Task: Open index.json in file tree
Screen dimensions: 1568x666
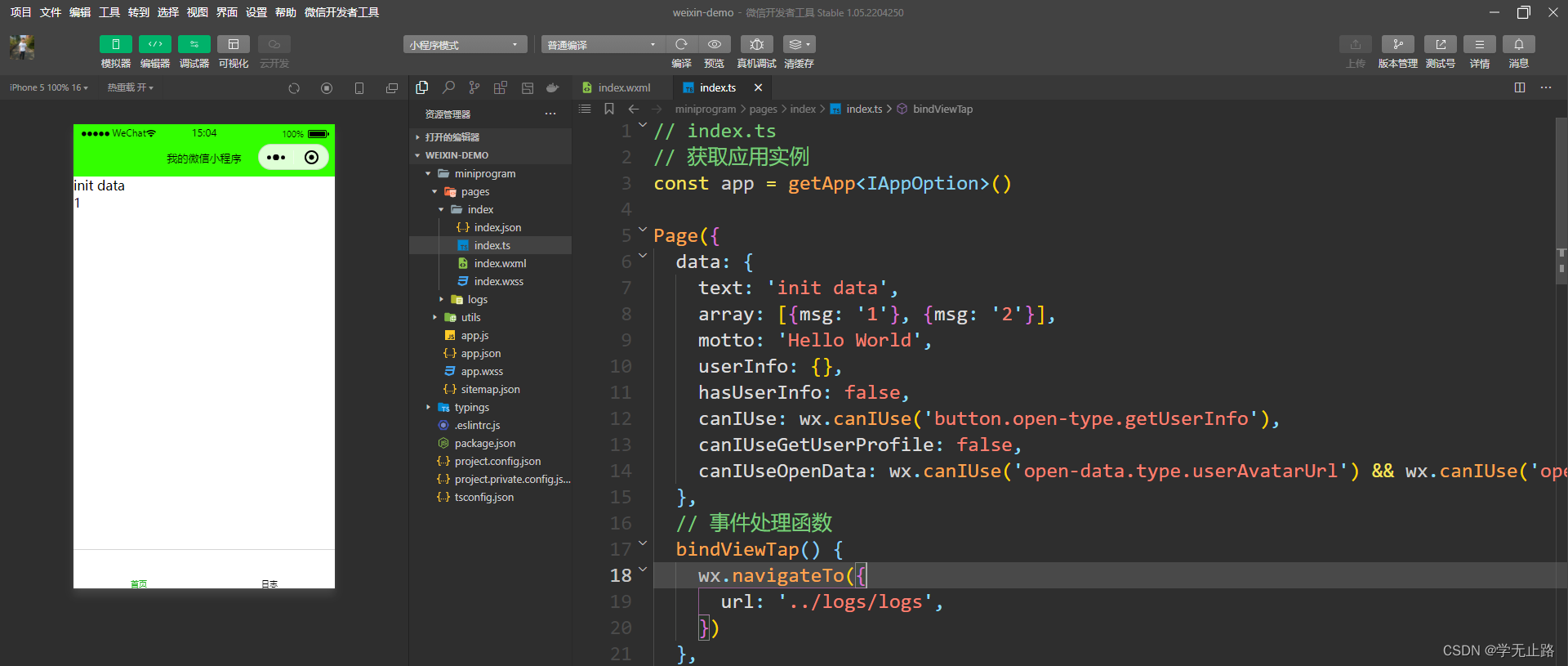Action: click(490, 227)
